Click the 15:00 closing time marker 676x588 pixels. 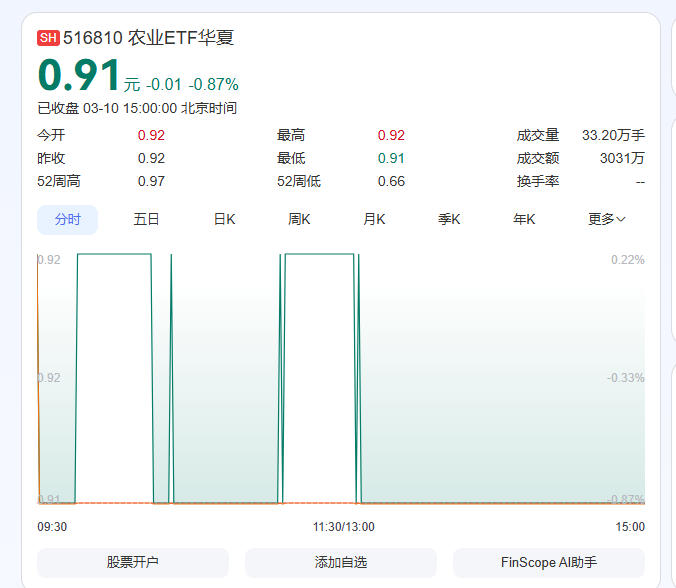pyautogui.click(x=630, y=526)
